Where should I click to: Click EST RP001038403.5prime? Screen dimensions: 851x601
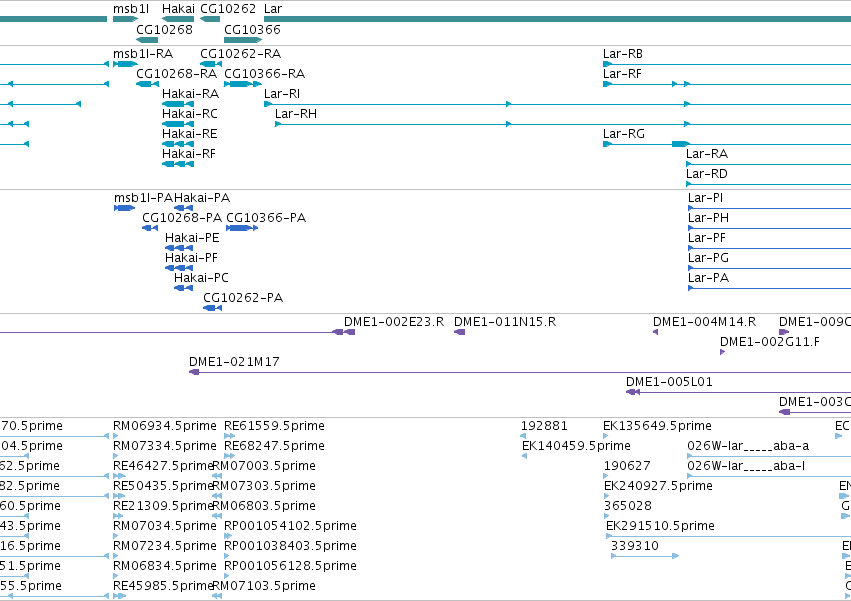pos(290,547)
